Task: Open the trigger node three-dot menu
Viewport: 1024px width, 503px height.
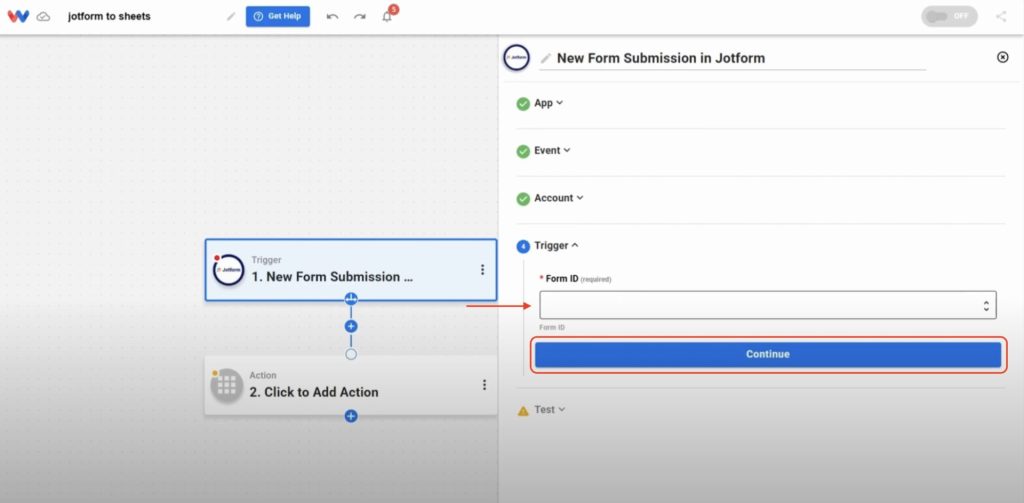Action: (482, 270)
